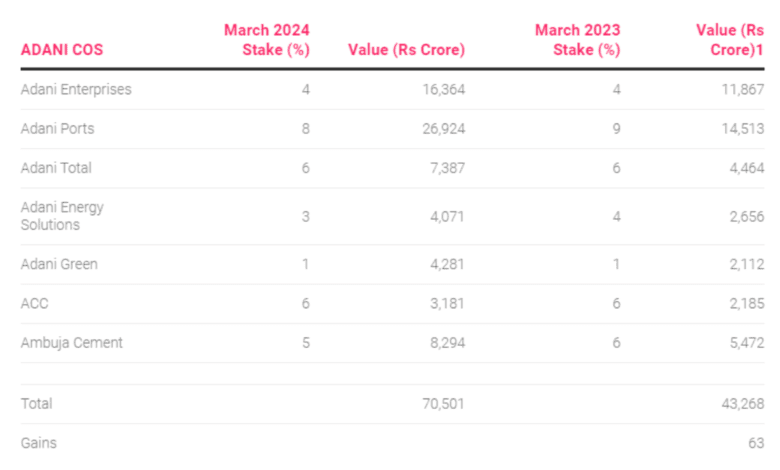This screenshot has width=780, height=470.
Task: Click the Value (Rs Crore) column header
Action: 406,50
